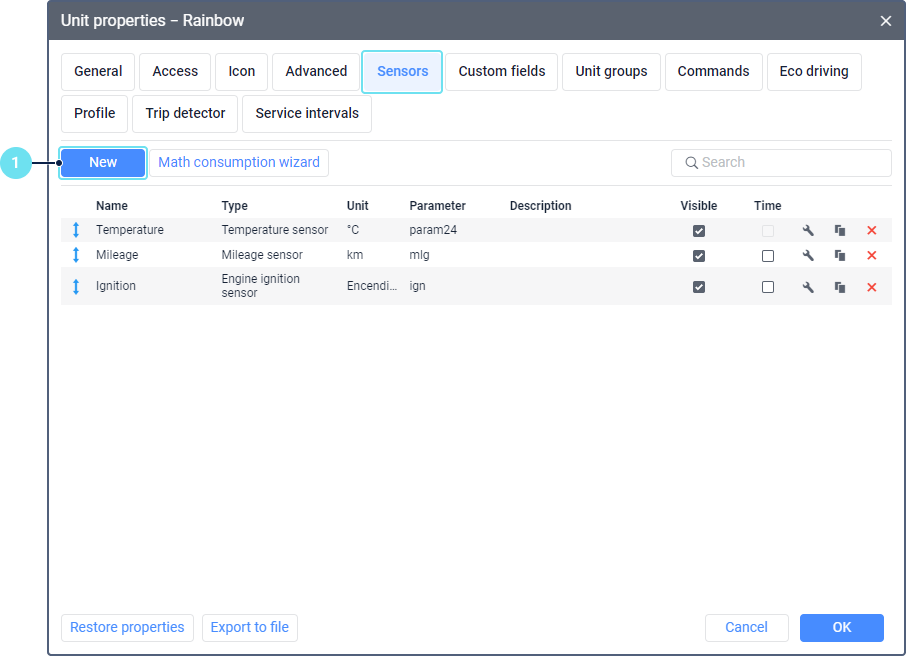
Task: Edit the Mileage sensor via wrench icon
Action: click(x=808, y=256)
